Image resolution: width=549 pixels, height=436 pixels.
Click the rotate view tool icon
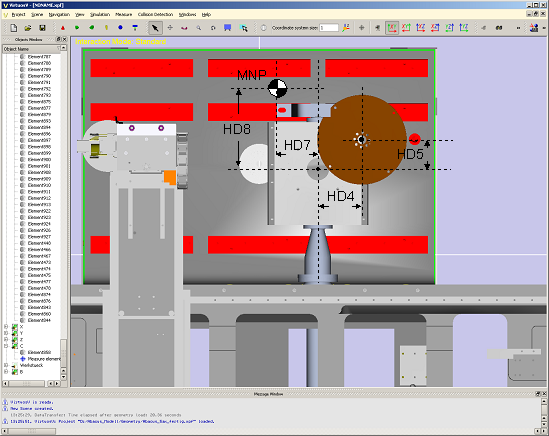tap(213, 28)
